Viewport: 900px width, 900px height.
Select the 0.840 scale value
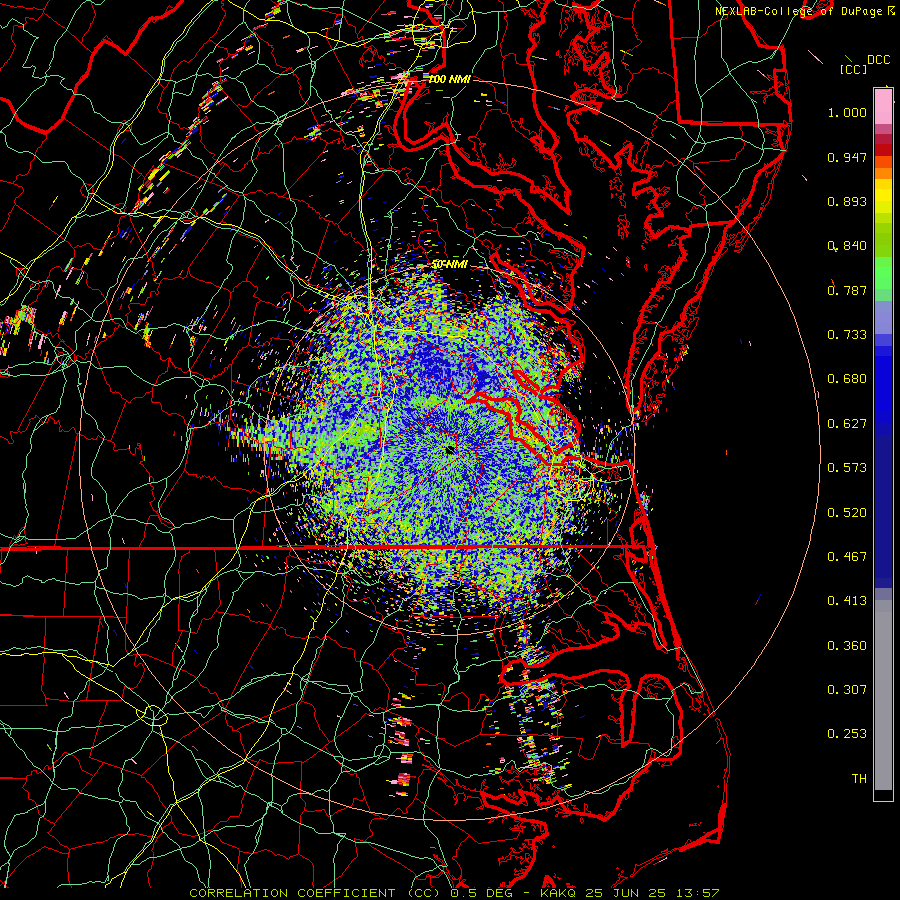pyautogui.click(x=847, y=246)
